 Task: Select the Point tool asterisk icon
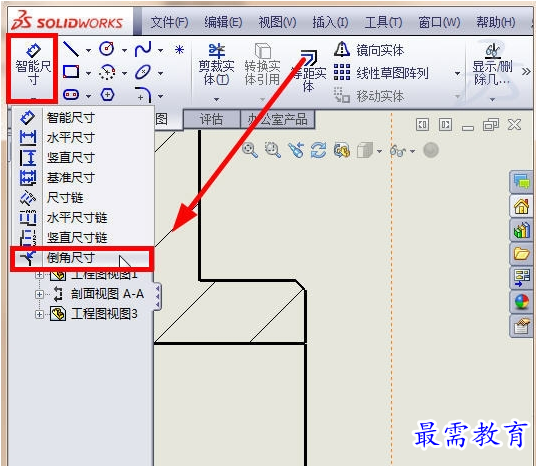(179, 50)
